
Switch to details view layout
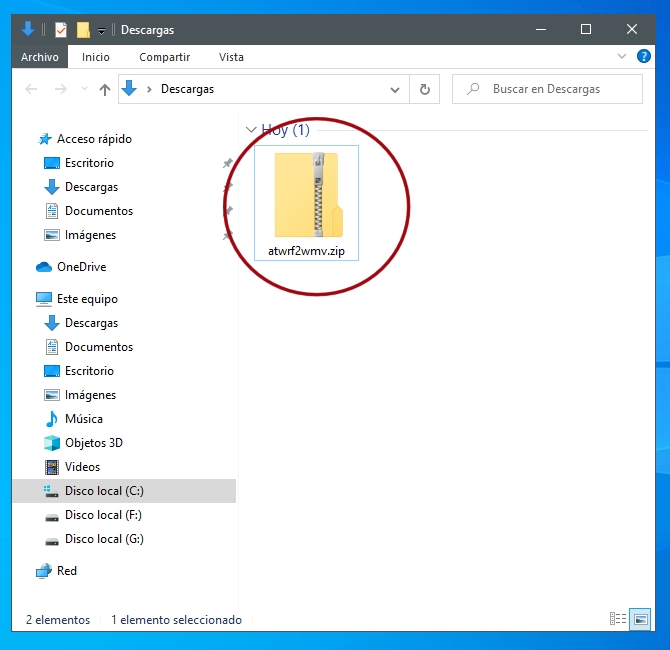click(617, 619)
